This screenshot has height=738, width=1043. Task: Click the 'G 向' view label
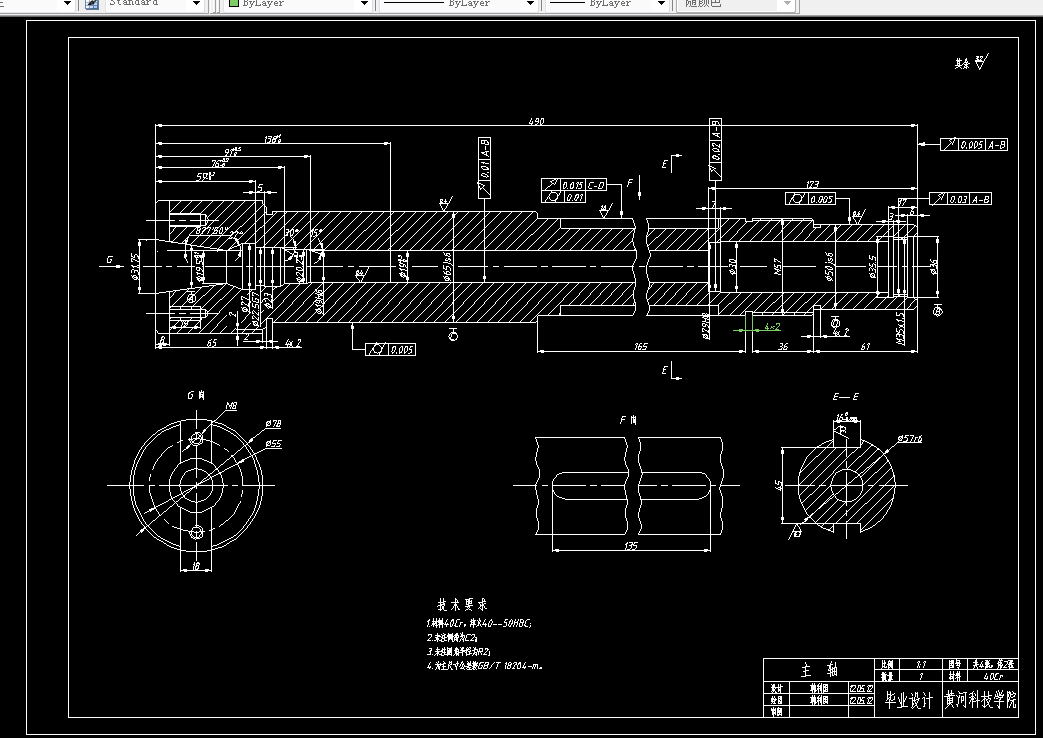196,395
